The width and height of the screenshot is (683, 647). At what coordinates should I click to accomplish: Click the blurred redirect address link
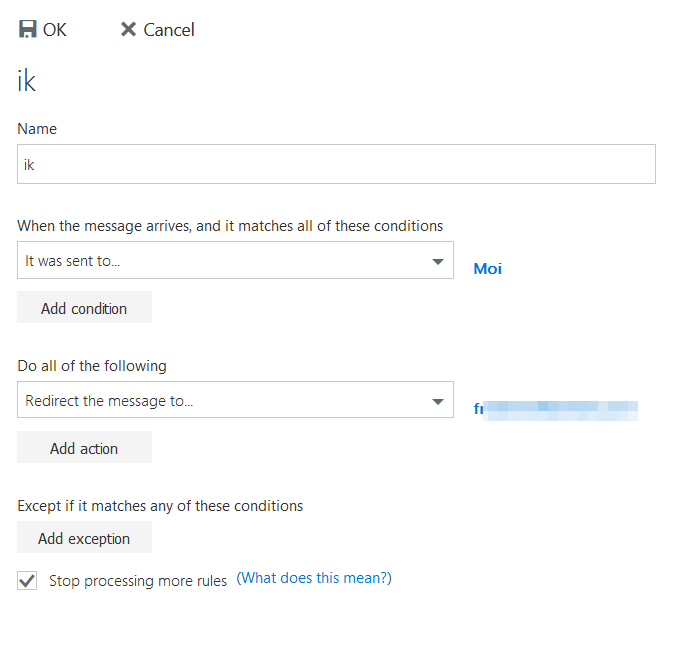[x=555, y=408]
